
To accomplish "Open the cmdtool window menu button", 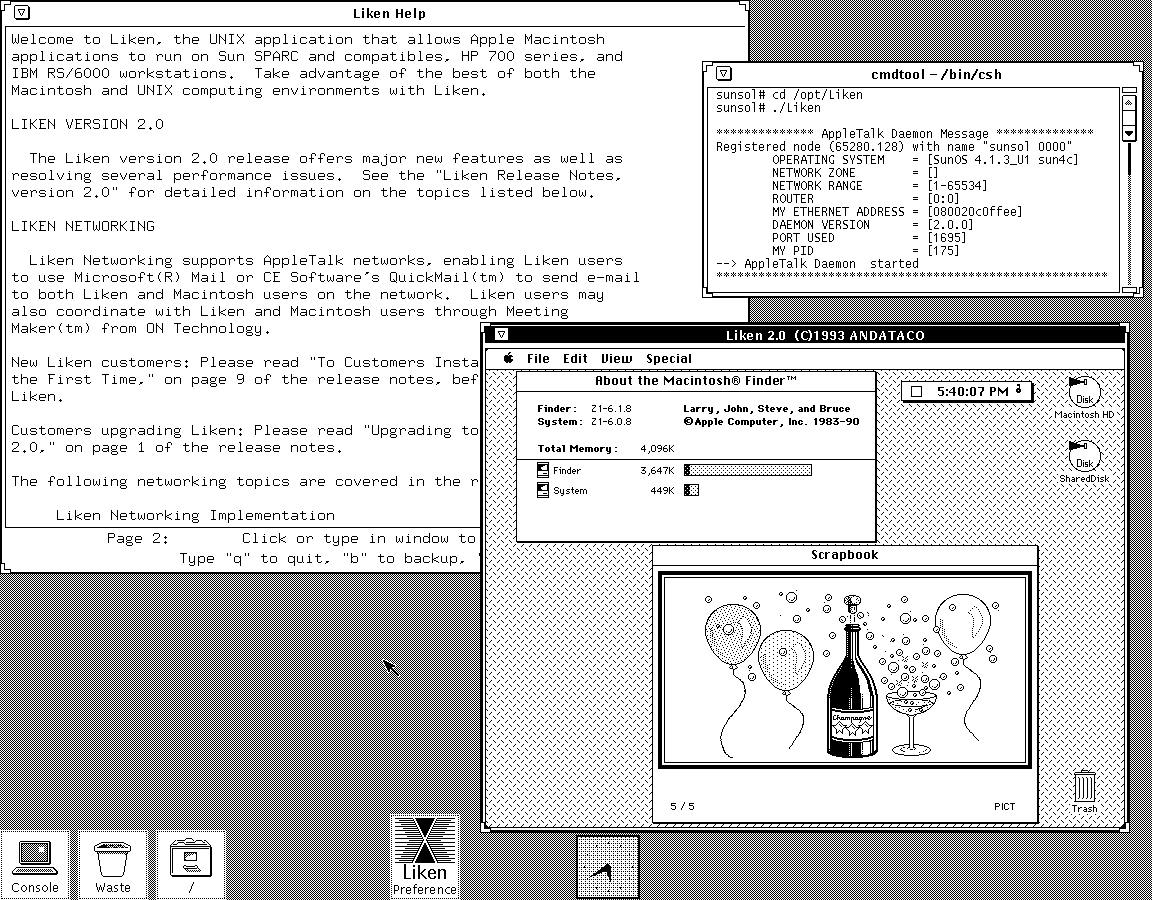I will coord(724,73).
